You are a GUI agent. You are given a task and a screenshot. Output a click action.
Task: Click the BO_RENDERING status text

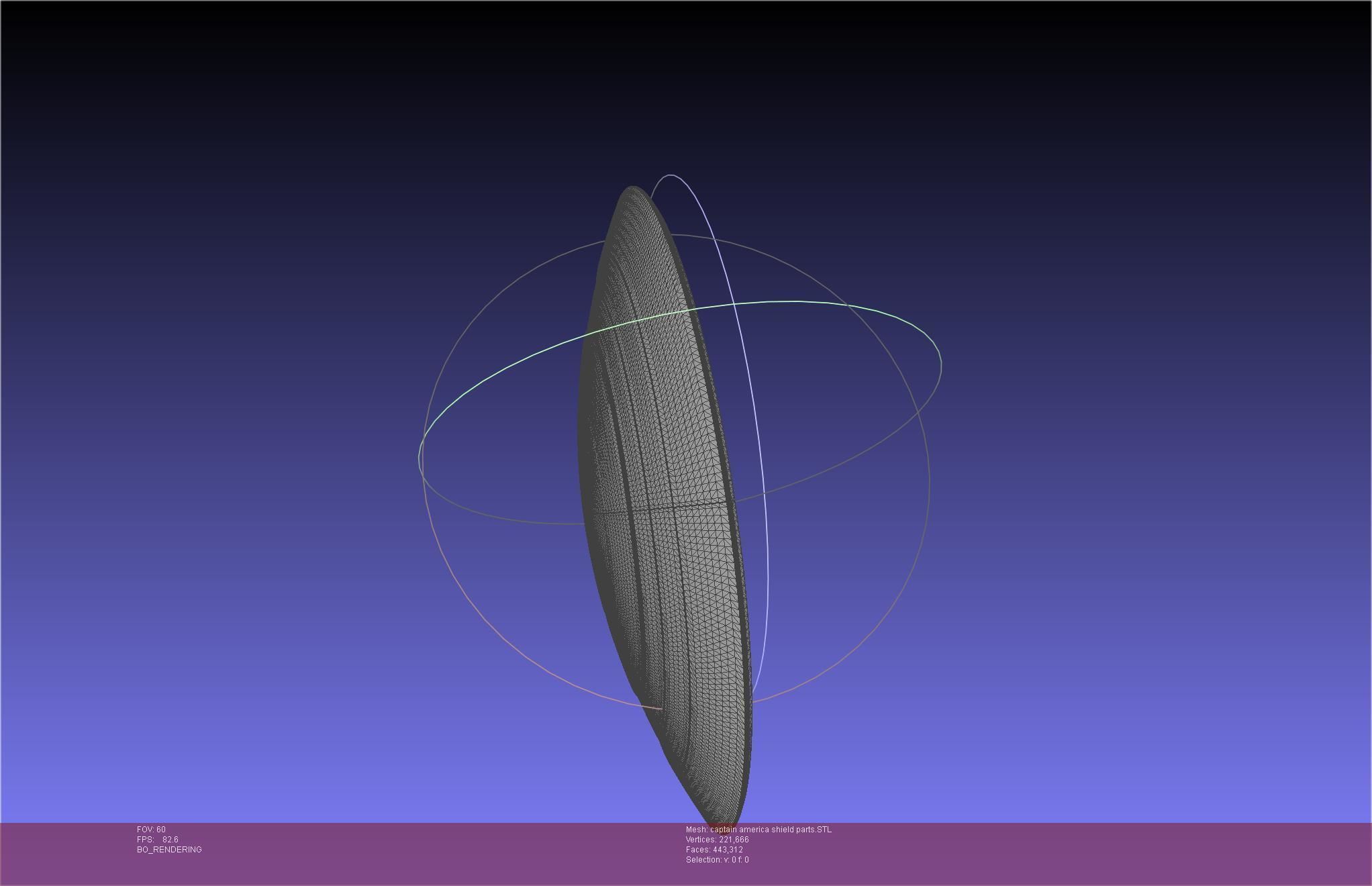(x=169, y=850)
